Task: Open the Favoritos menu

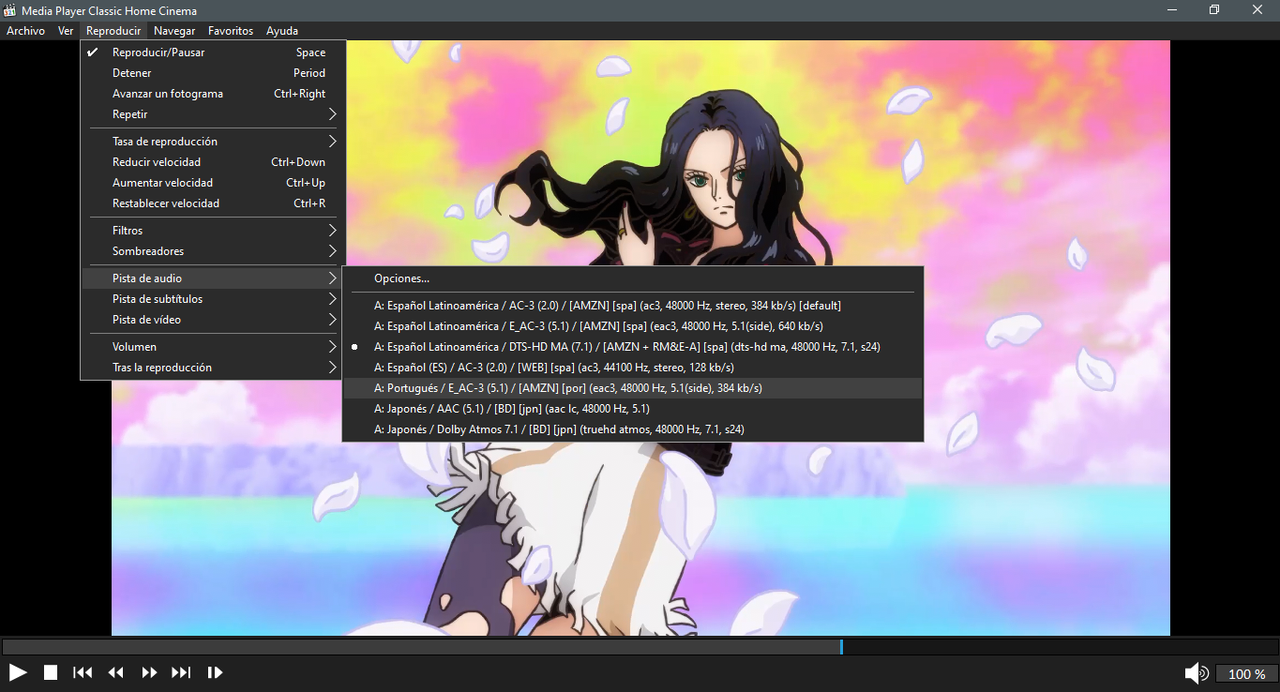Action: click(231, 31)
